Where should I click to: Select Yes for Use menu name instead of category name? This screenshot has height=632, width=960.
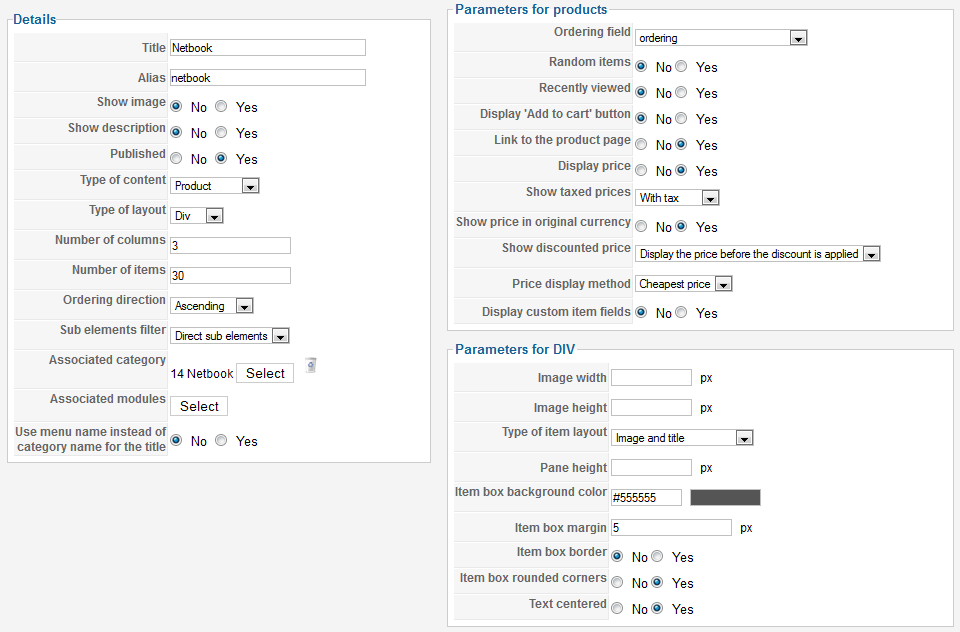coord(222,440)
